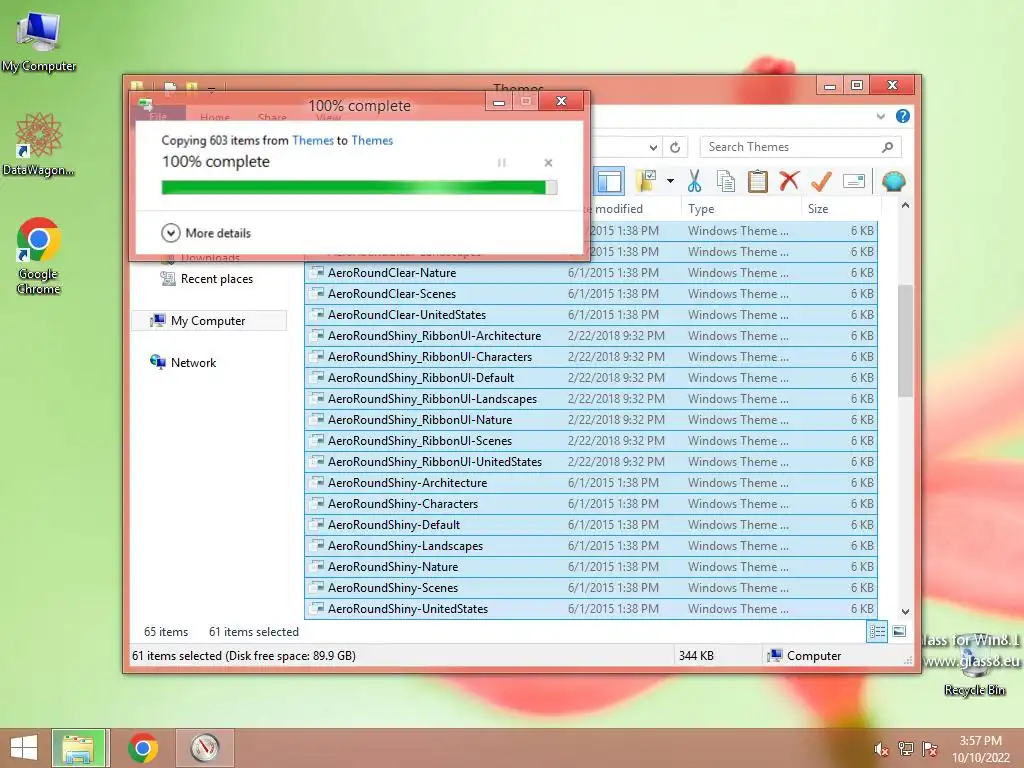Click the magnifier icon in search box
Image resolution: width=1024 pixels, height=768 pixels.
click(888, 147)
